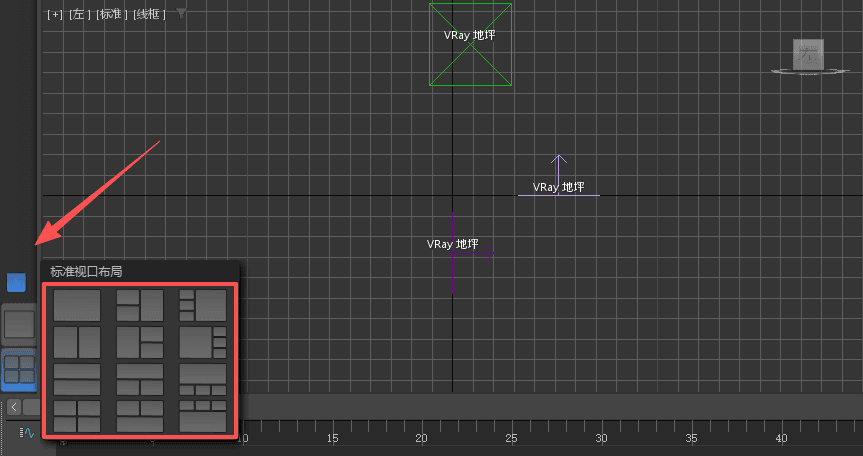The height and width of the screenshot is (456, 863).
Task: Choose the two side-by-side columns layout
Action: pos(77,342)
